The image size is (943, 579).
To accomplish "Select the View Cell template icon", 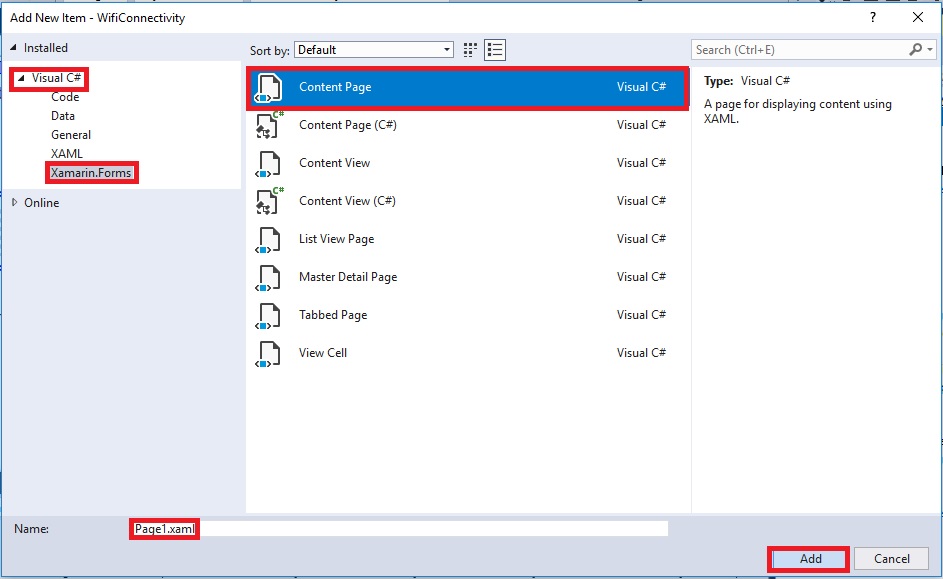I will (268, 353).
